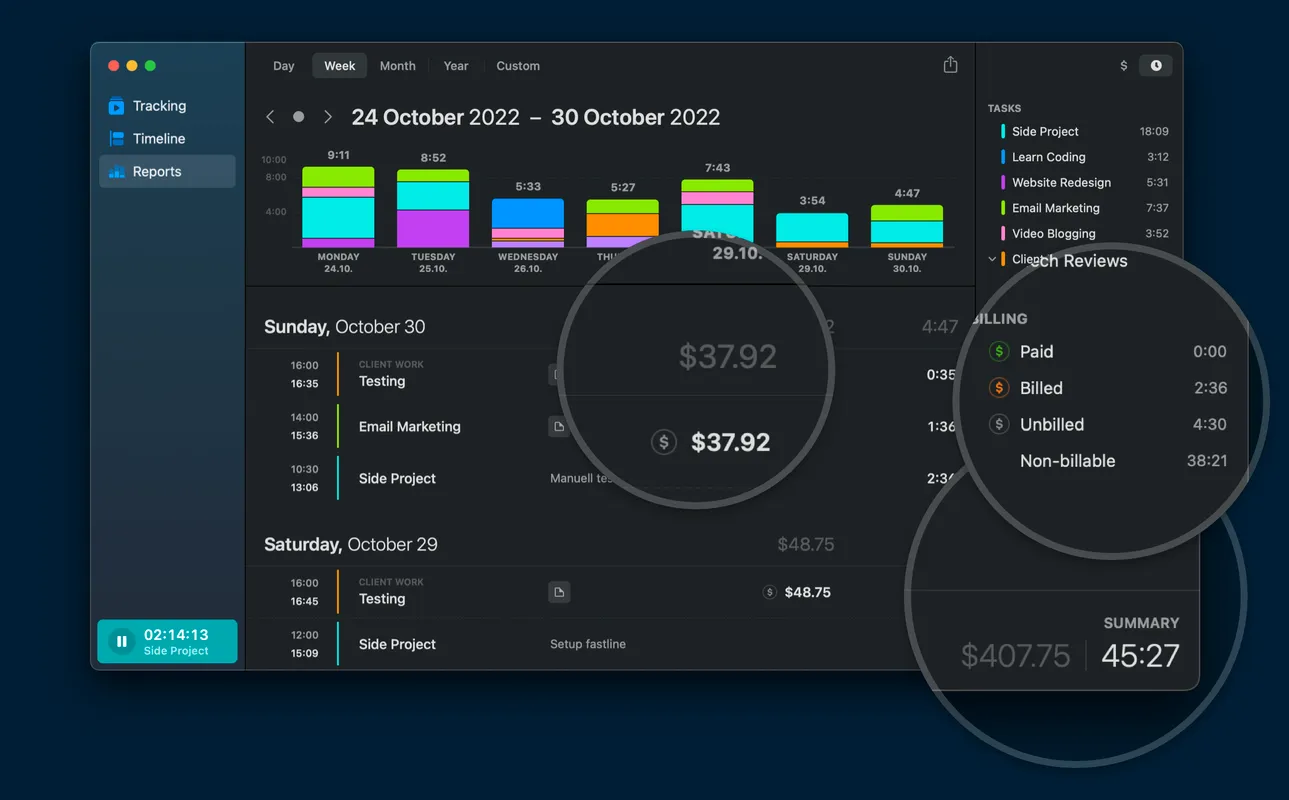Click the note icon on Saturday Testing entry

pyautogui.click(x=559, y=593)
